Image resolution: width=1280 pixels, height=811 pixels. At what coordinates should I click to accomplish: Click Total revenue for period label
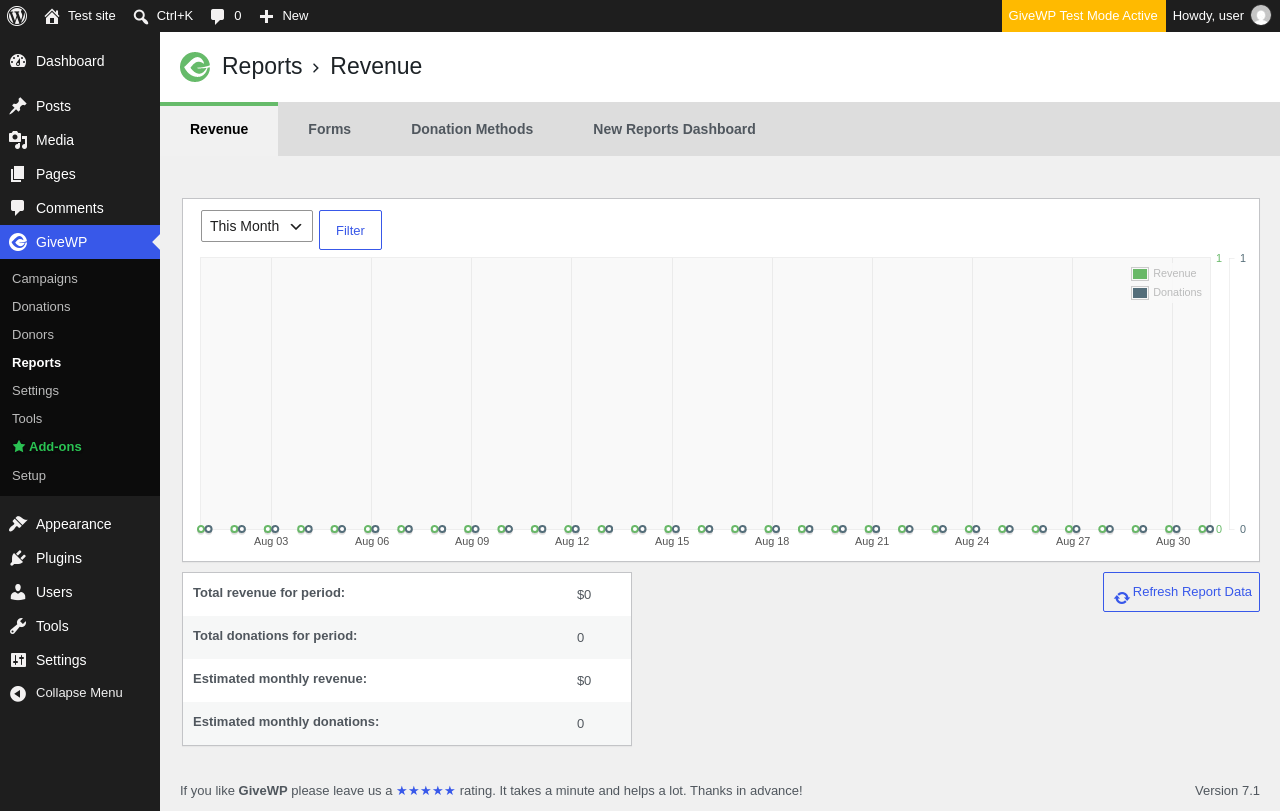[x=269, y=593]
